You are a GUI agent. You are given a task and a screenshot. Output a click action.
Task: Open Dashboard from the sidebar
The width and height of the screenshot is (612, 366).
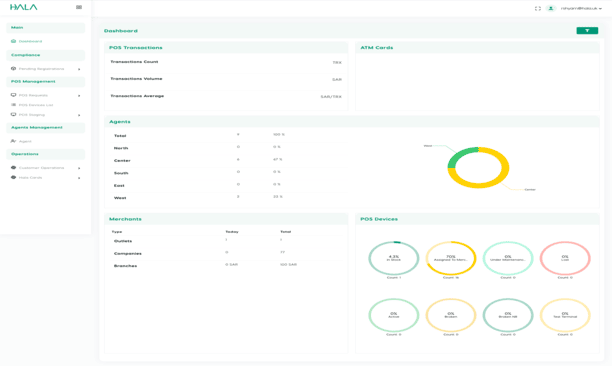point(30,41)
